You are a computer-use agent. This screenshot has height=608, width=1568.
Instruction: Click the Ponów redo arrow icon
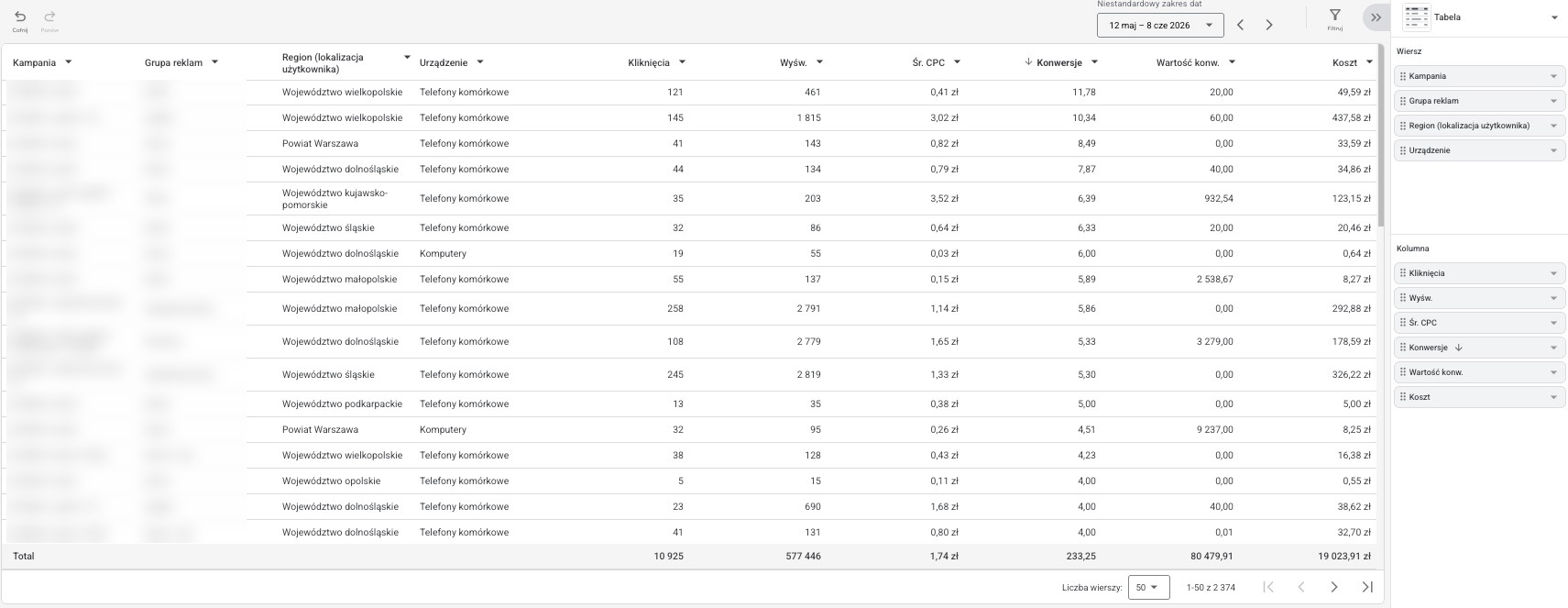(49, 17)
